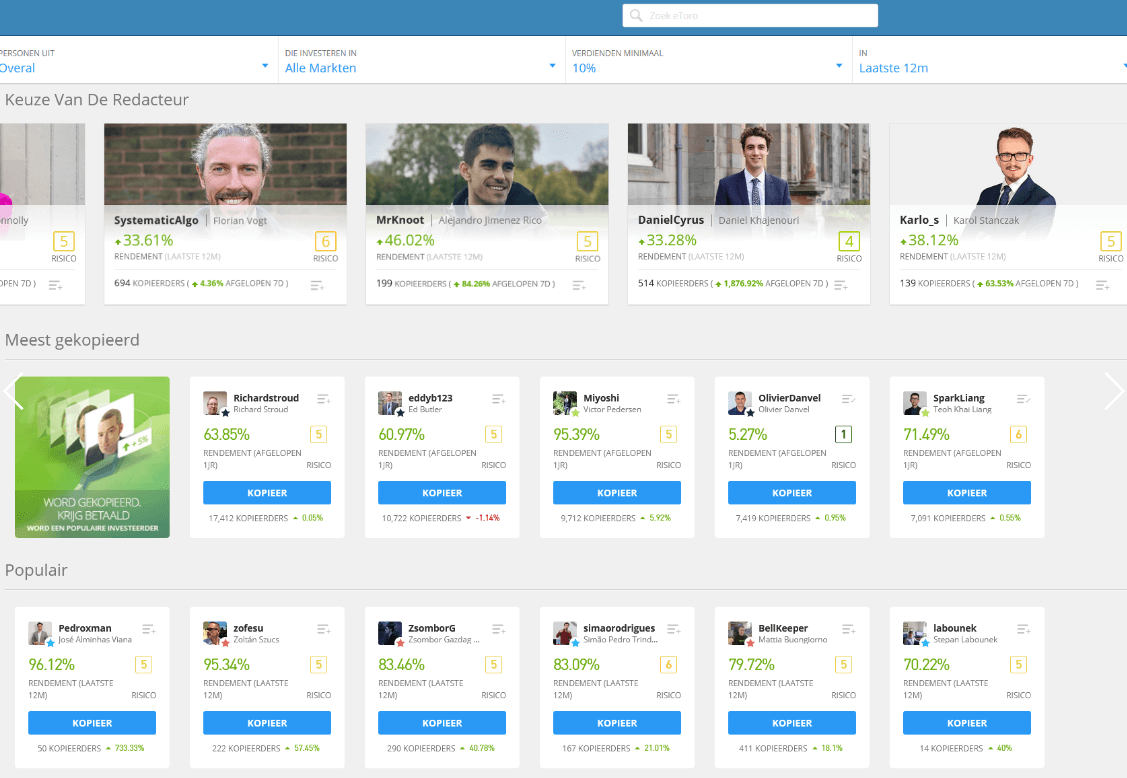
Task: Open eddyb123 avatar
Action: [390, 403]
